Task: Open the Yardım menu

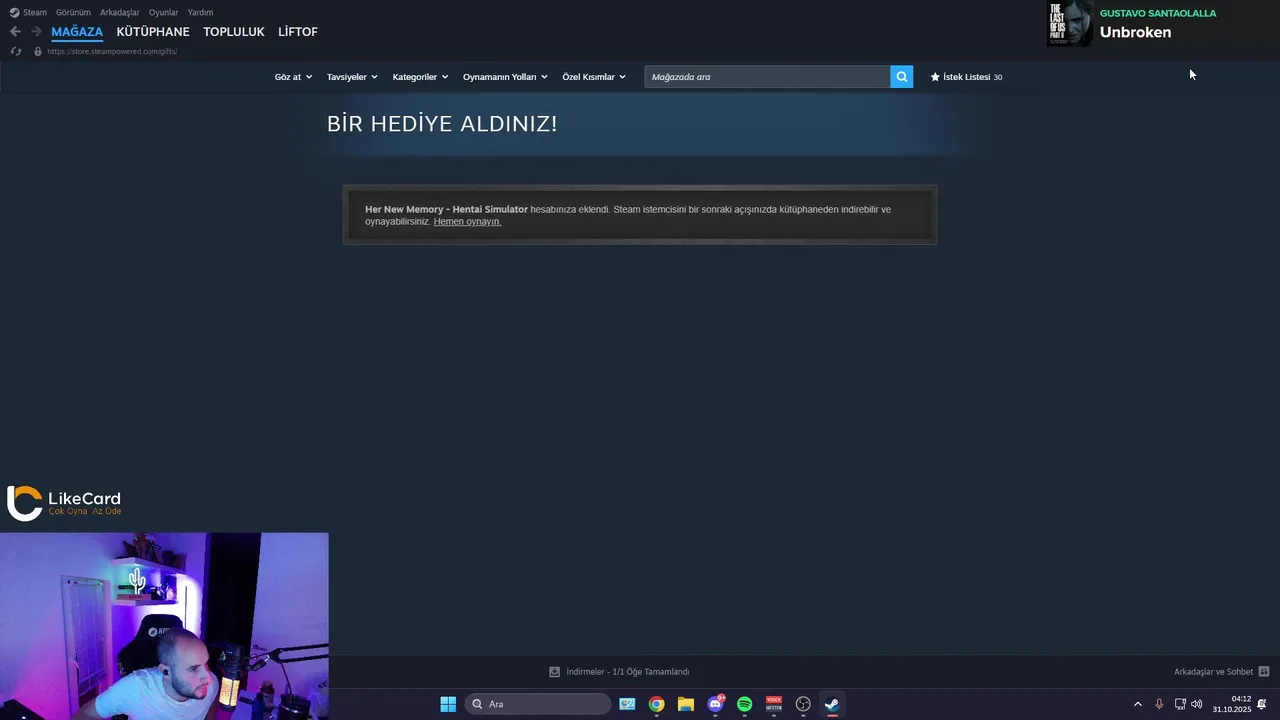Action: [201, 13]
